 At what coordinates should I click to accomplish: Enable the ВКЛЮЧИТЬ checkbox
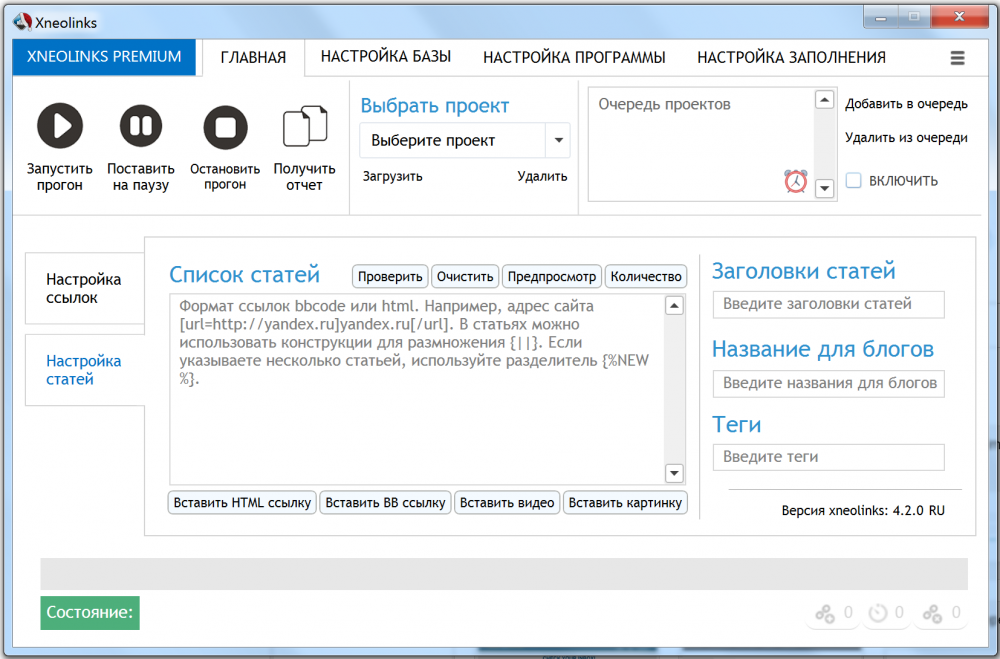(853, 181)
